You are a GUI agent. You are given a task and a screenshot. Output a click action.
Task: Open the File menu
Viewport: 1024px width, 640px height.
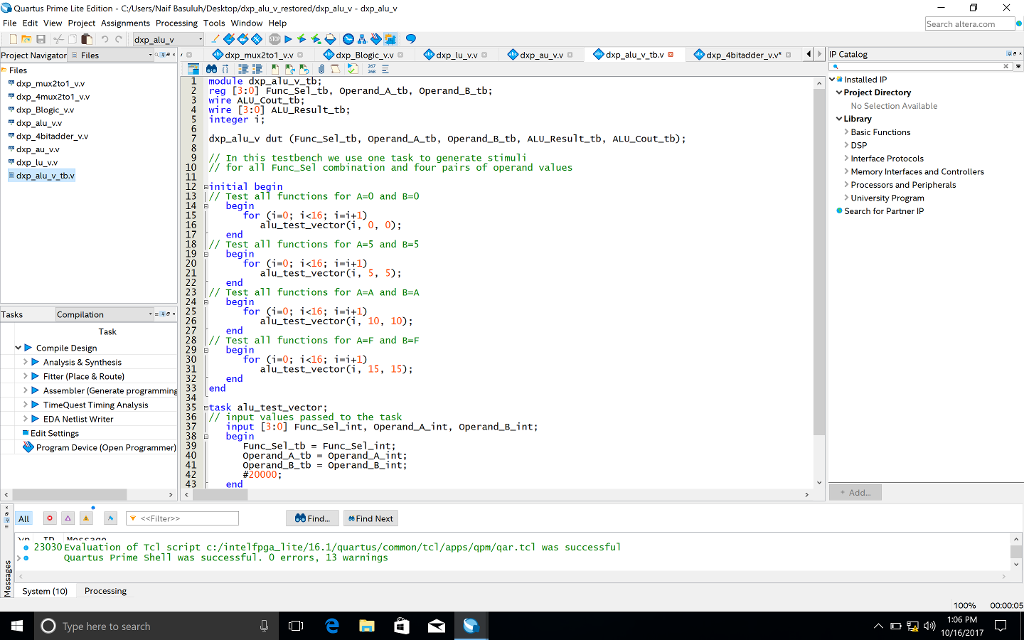9,23
